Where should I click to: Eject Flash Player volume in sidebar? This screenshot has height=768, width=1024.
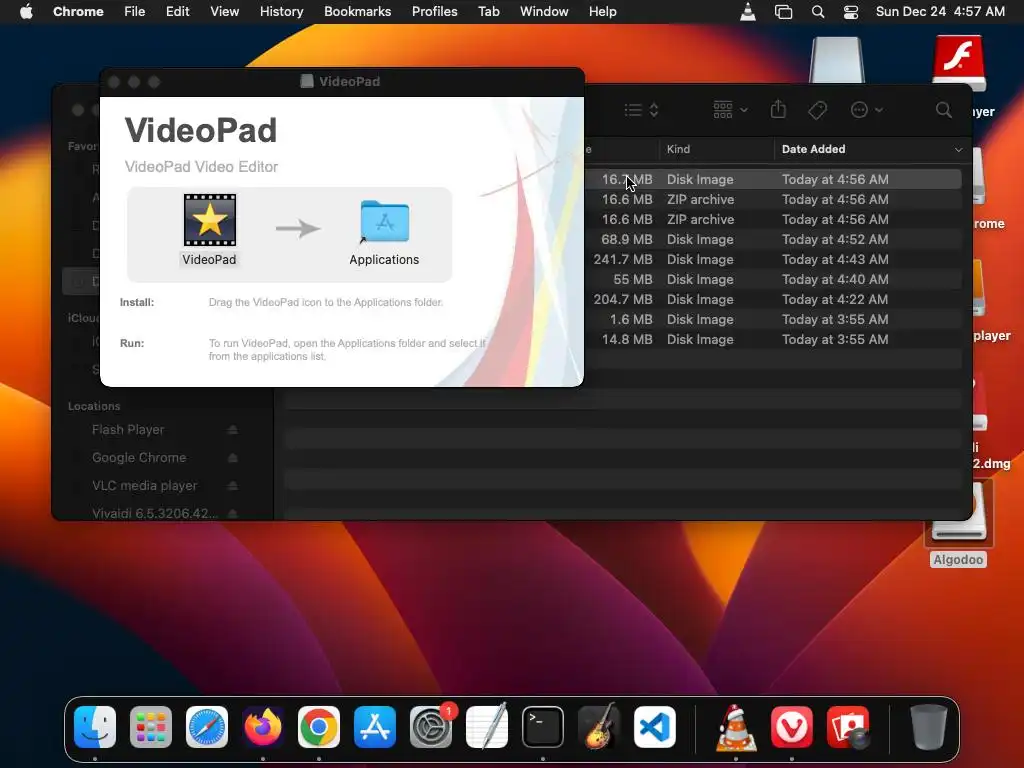232,430
